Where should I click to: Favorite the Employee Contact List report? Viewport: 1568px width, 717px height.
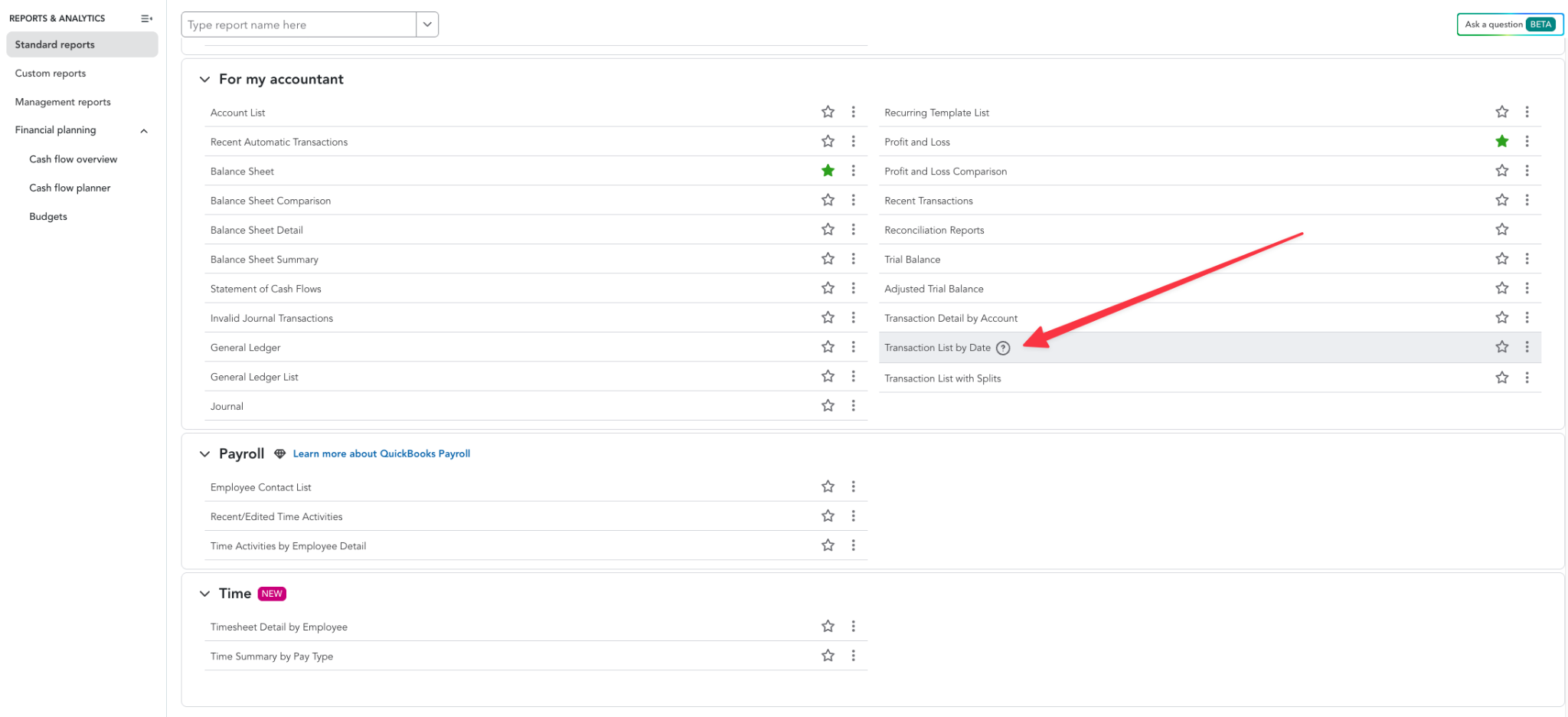(828, 486)
